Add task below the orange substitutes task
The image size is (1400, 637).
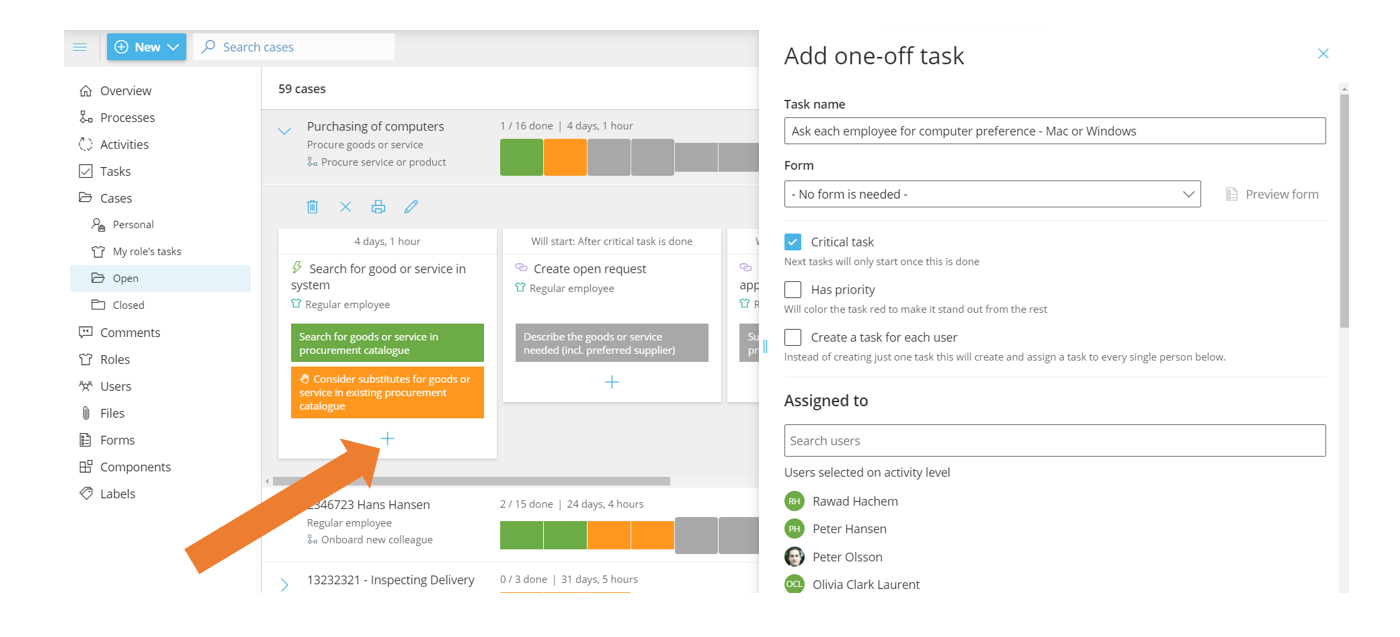(387, 438)
